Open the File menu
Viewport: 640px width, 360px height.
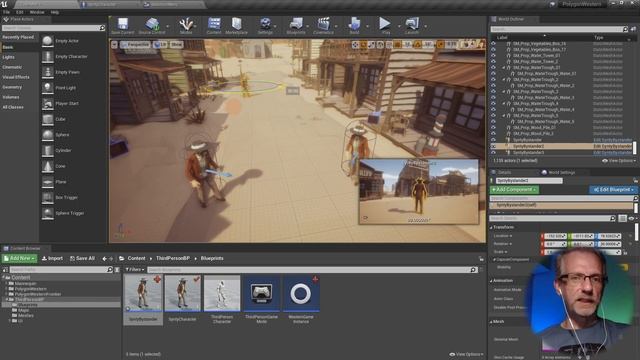click(x=6, y=12)
